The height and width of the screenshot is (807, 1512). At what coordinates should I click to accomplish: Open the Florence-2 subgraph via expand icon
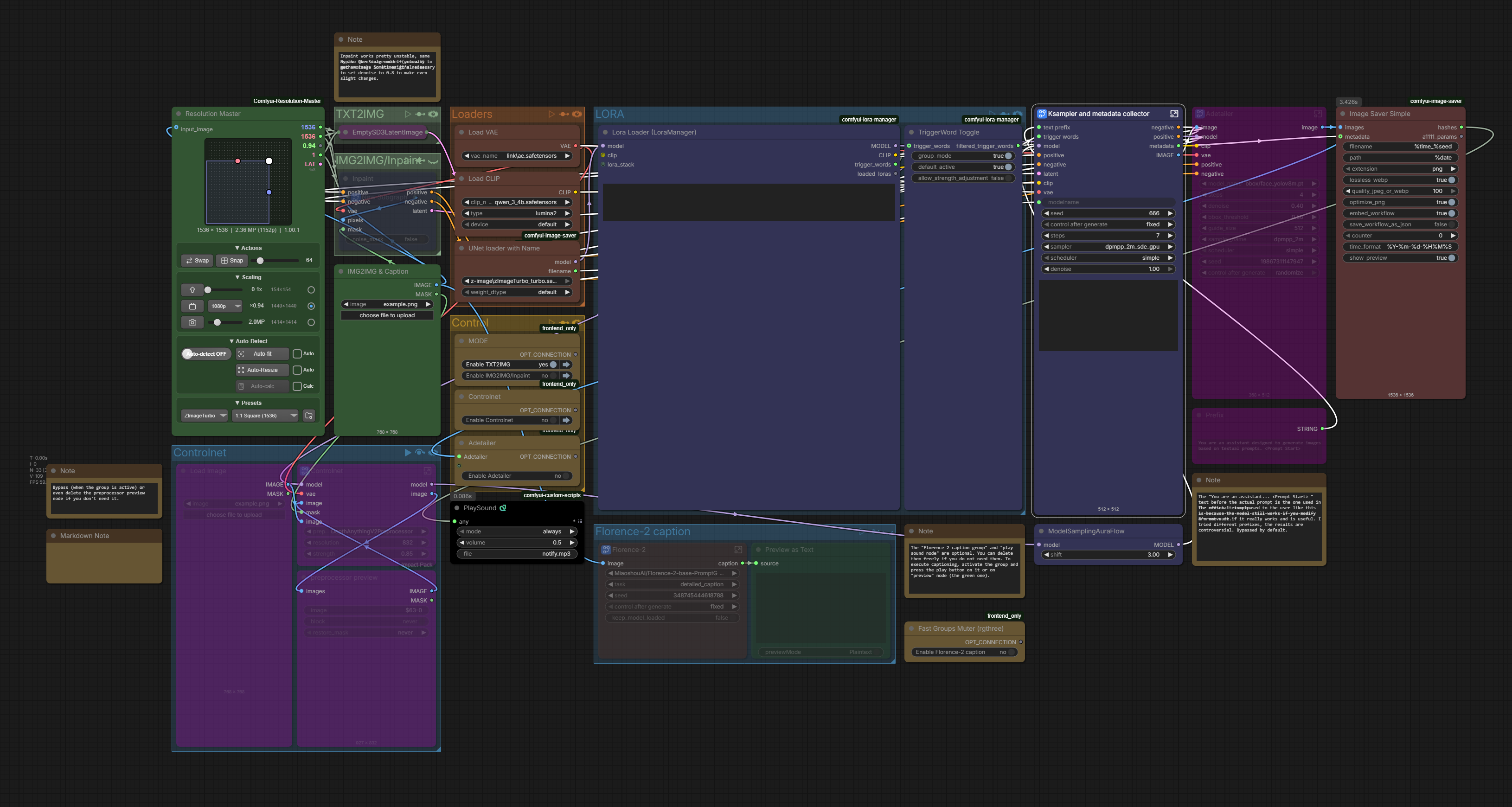pyautogui.click(x=738, y=550)
